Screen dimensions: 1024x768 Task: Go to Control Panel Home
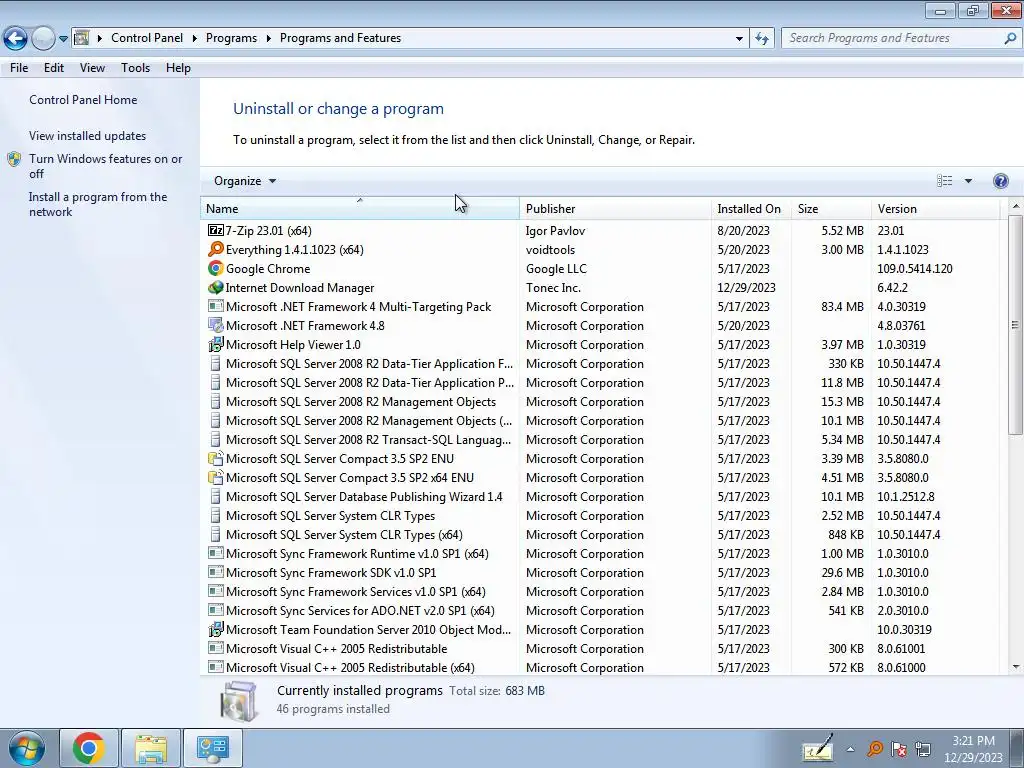(83, 100)
